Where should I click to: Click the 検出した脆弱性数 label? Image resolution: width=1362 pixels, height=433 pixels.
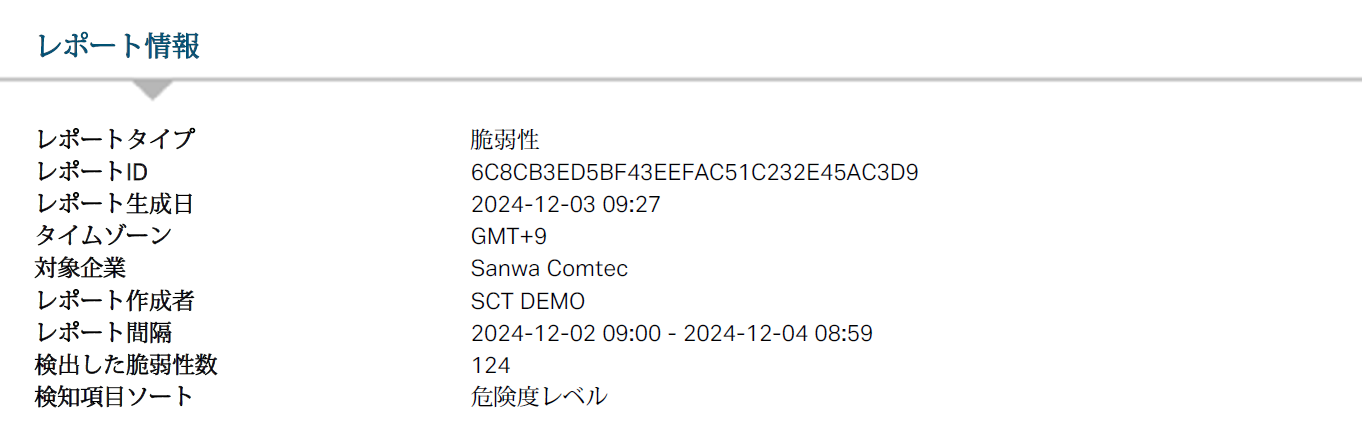[x=126, y=364]
